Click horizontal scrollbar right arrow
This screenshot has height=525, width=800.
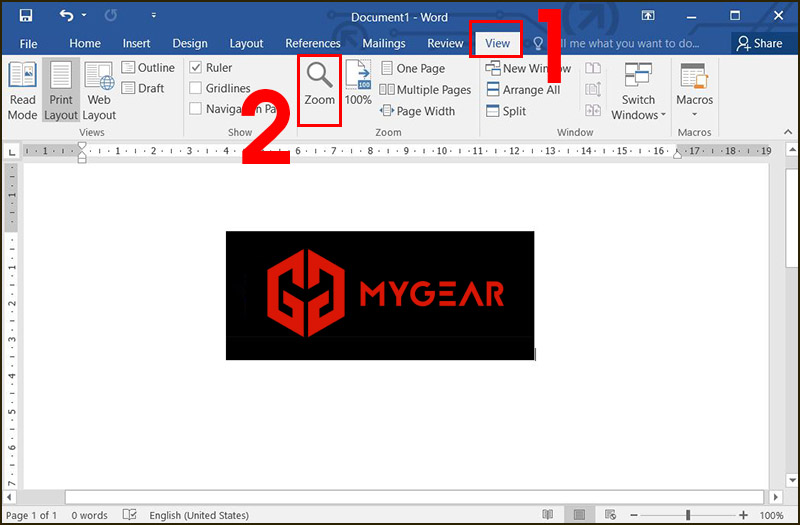776,497
